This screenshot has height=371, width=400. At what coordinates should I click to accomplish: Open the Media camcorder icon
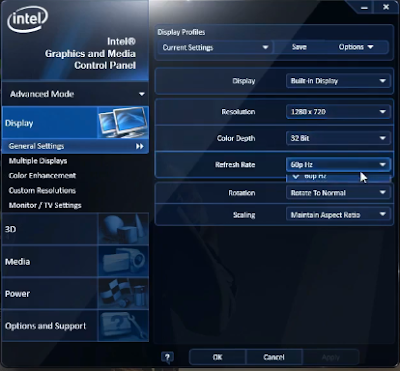point(123,261)
